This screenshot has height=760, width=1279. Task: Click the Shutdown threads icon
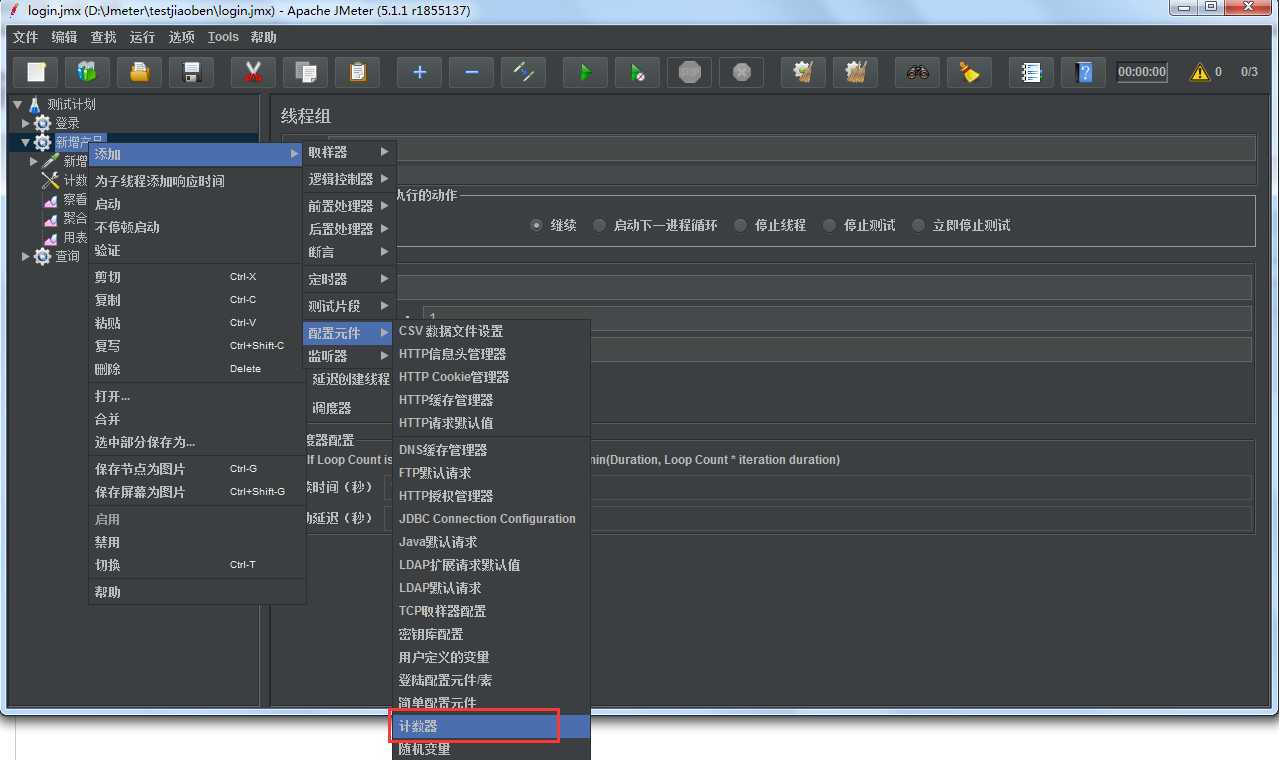[741, 72]
